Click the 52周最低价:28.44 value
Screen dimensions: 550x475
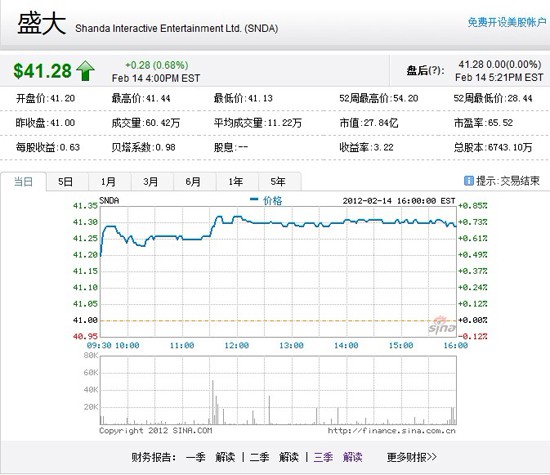(x=493, y=98)
